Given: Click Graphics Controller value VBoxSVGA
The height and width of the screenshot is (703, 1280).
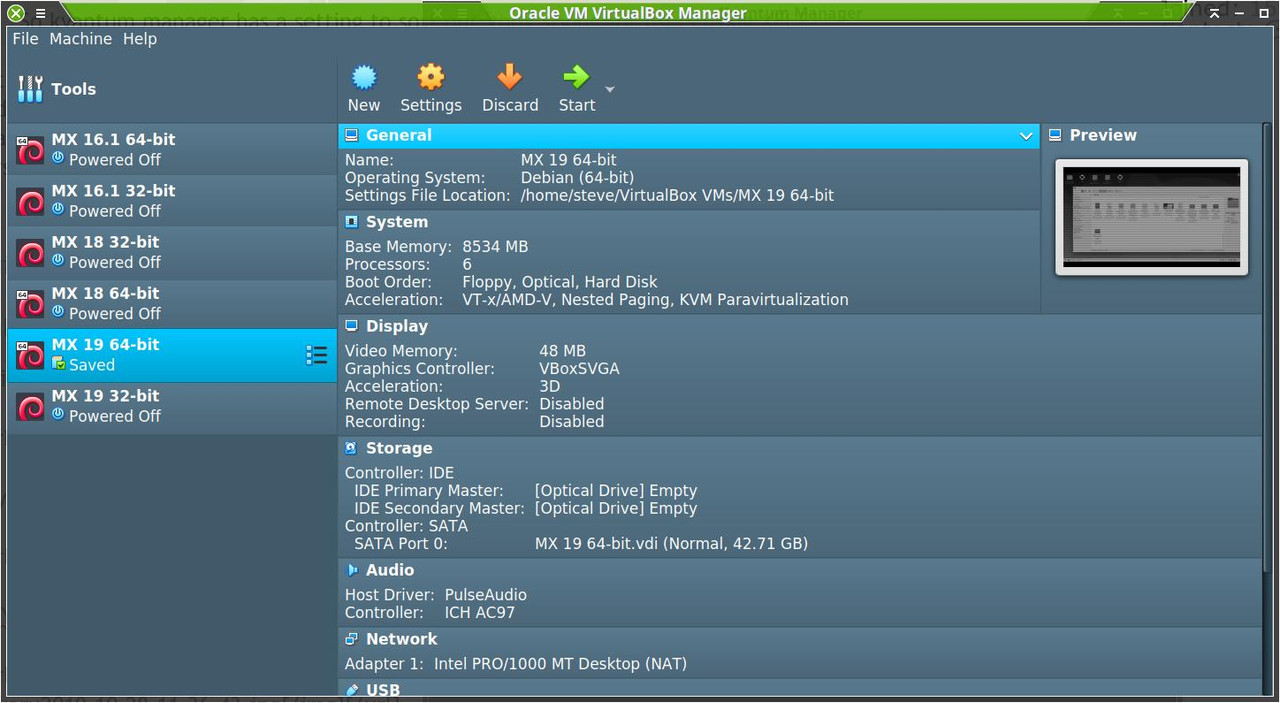Looking at the screenshot, I should coord(579,369).
